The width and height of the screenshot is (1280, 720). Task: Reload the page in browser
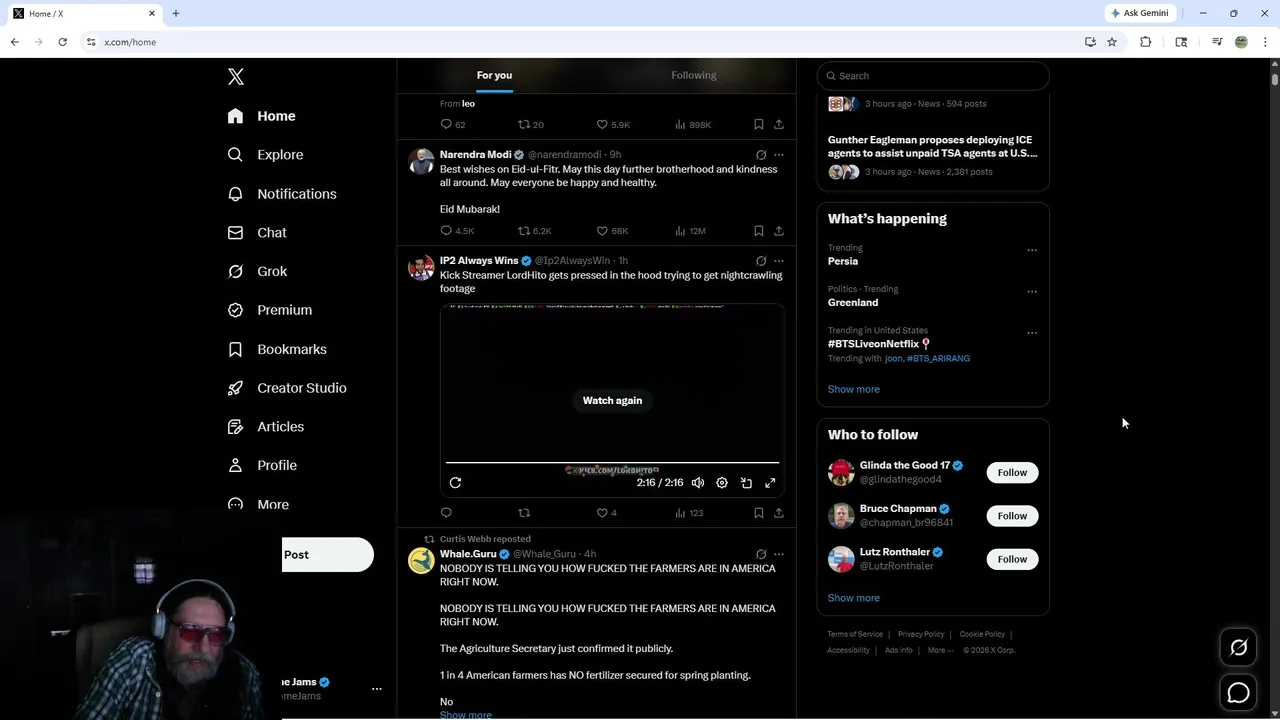pyautogui.click(x=62, y=42)
